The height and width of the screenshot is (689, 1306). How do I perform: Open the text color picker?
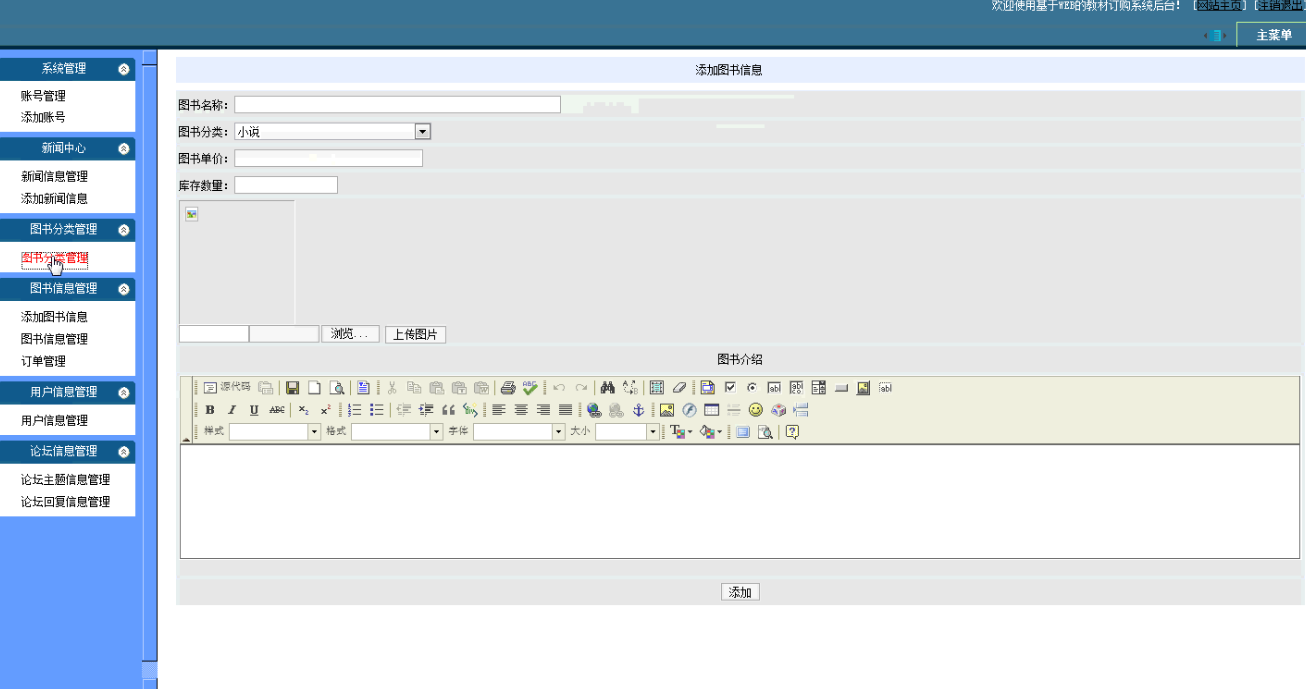[680, 432]
